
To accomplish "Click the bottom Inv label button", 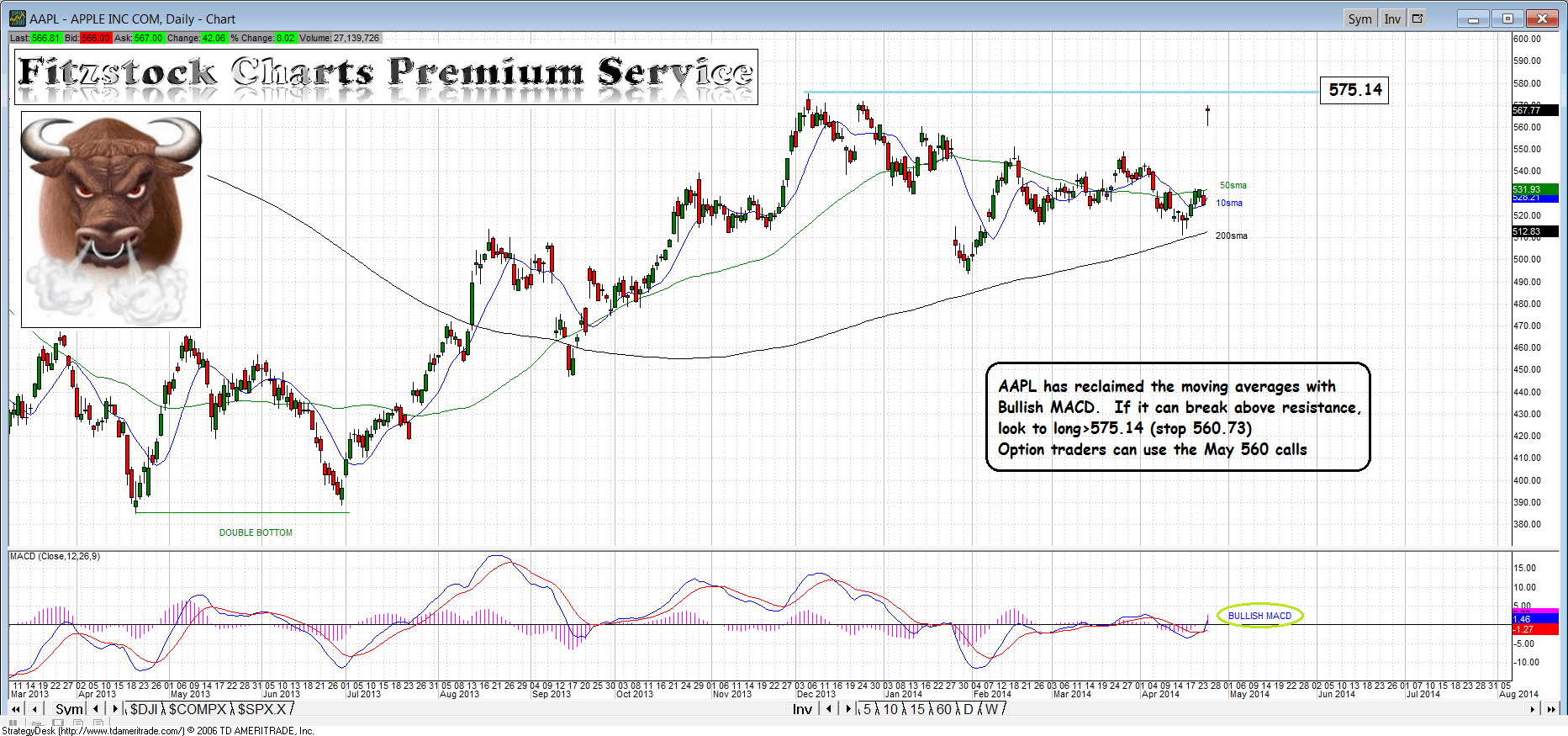I will point(803,709).
